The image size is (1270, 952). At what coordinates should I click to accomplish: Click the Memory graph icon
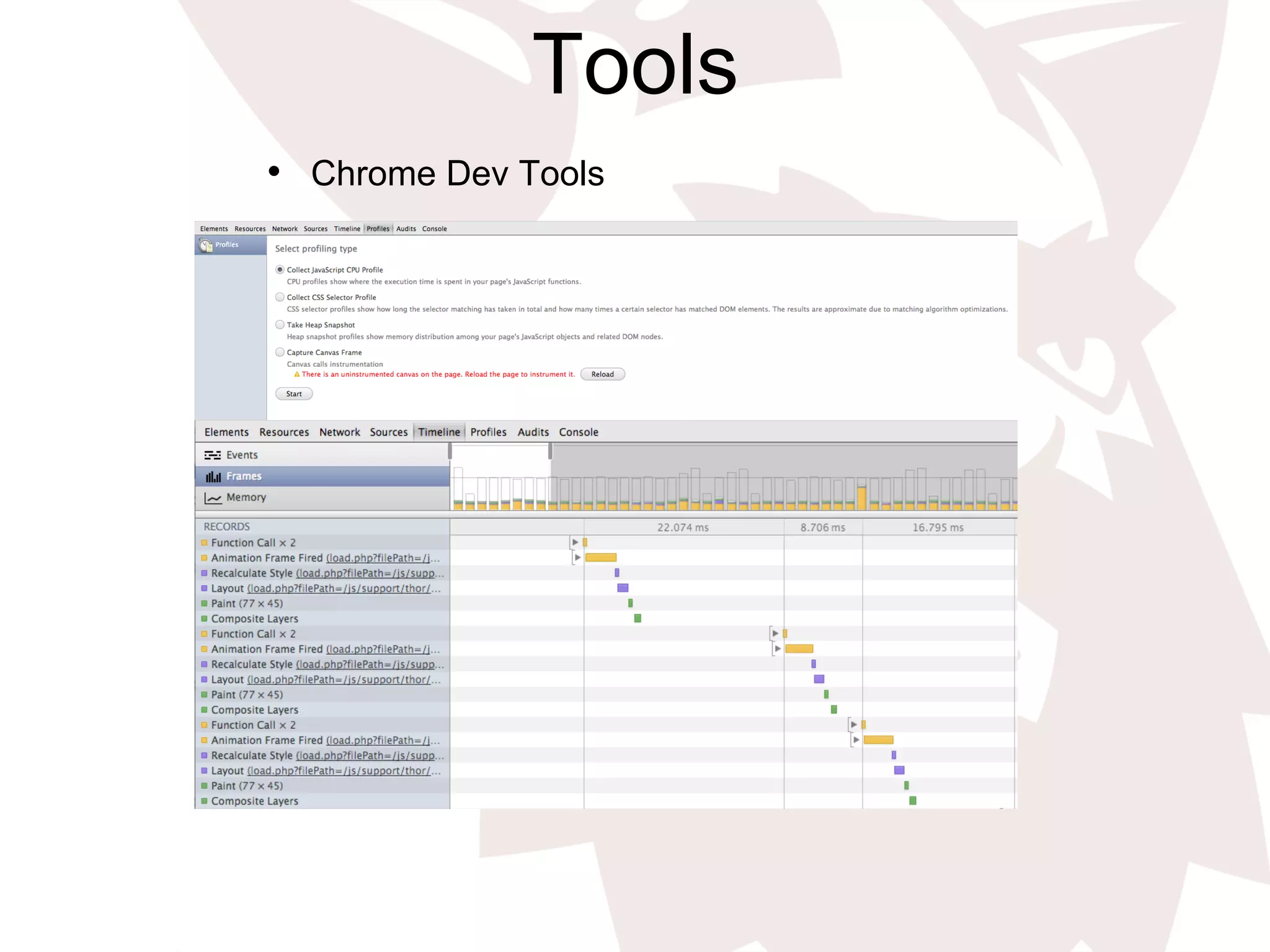[x=213, y=498]
